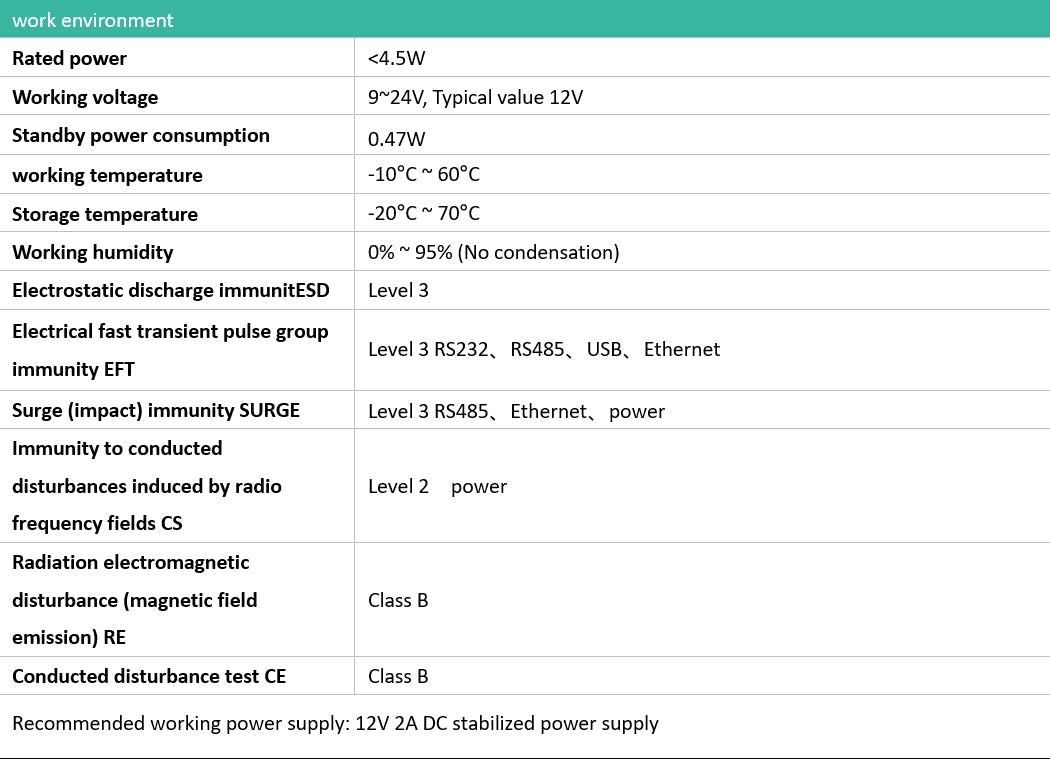The image size is (1050, 759).
Task: Select the 'working temperature' label
Action: click(107, 175)
